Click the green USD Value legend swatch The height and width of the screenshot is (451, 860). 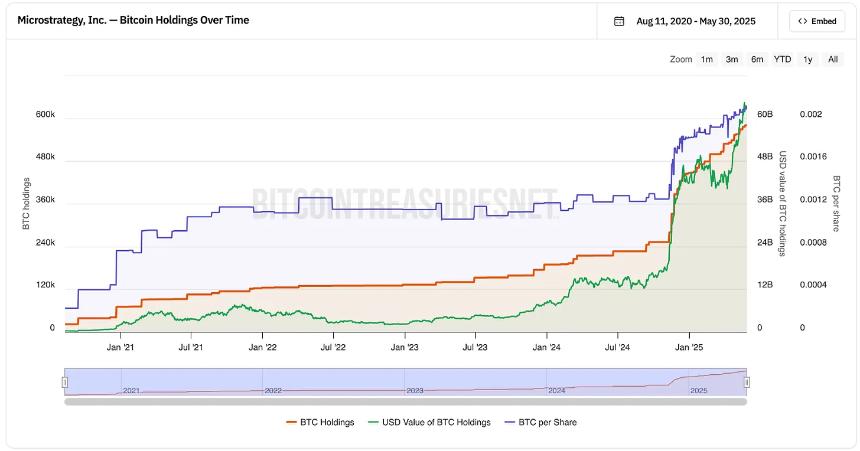[375, 422]
